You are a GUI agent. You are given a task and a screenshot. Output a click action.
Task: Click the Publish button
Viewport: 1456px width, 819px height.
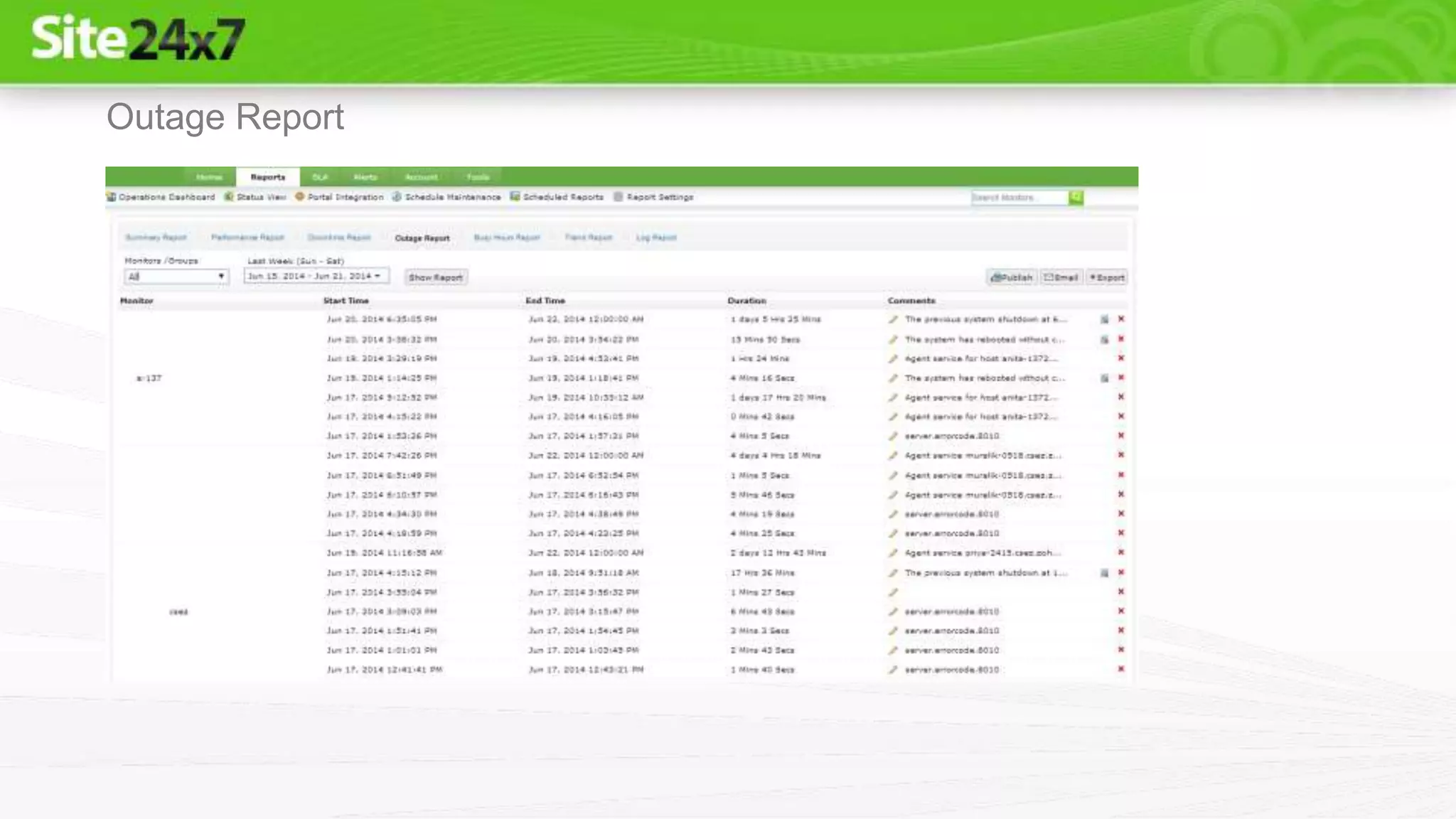(x=1012, y=277)
